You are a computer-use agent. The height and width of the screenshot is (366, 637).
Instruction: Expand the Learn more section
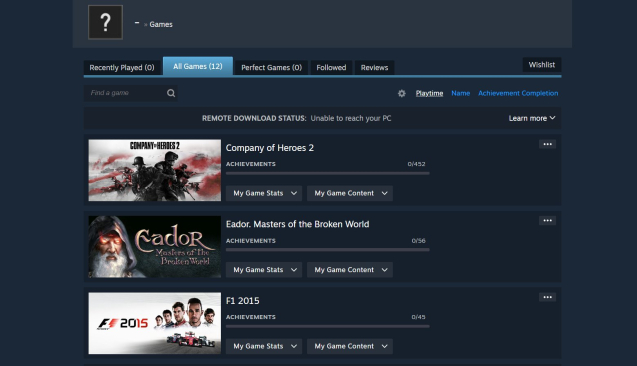[532, 118]
